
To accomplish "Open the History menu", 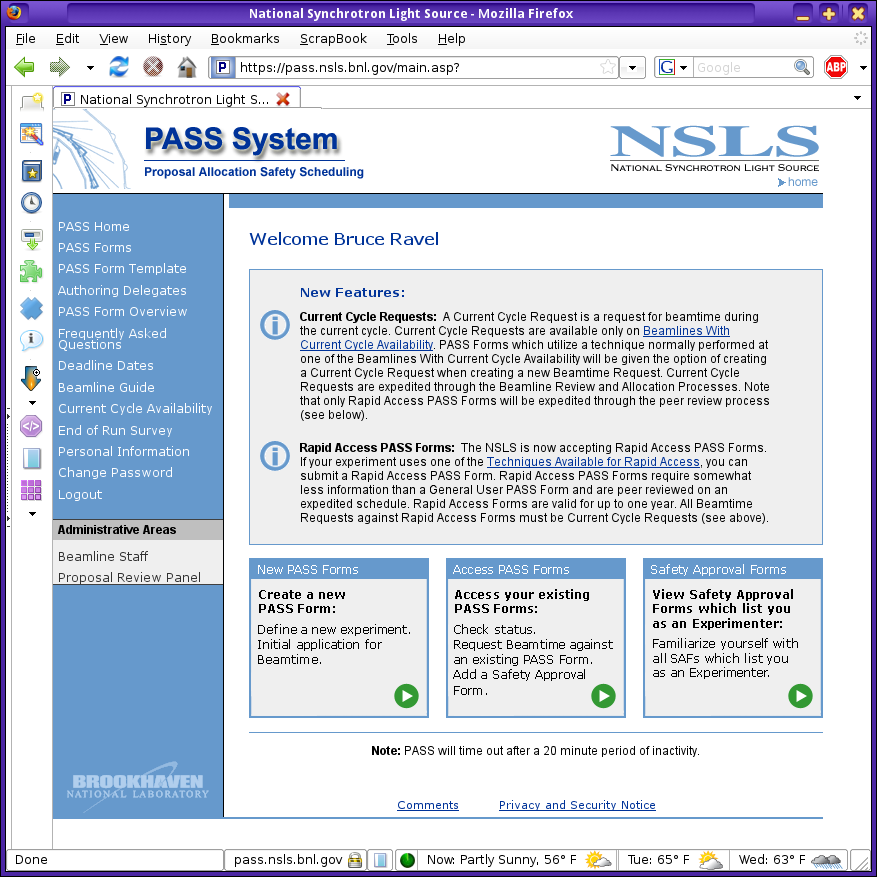I will click(169, 39).
